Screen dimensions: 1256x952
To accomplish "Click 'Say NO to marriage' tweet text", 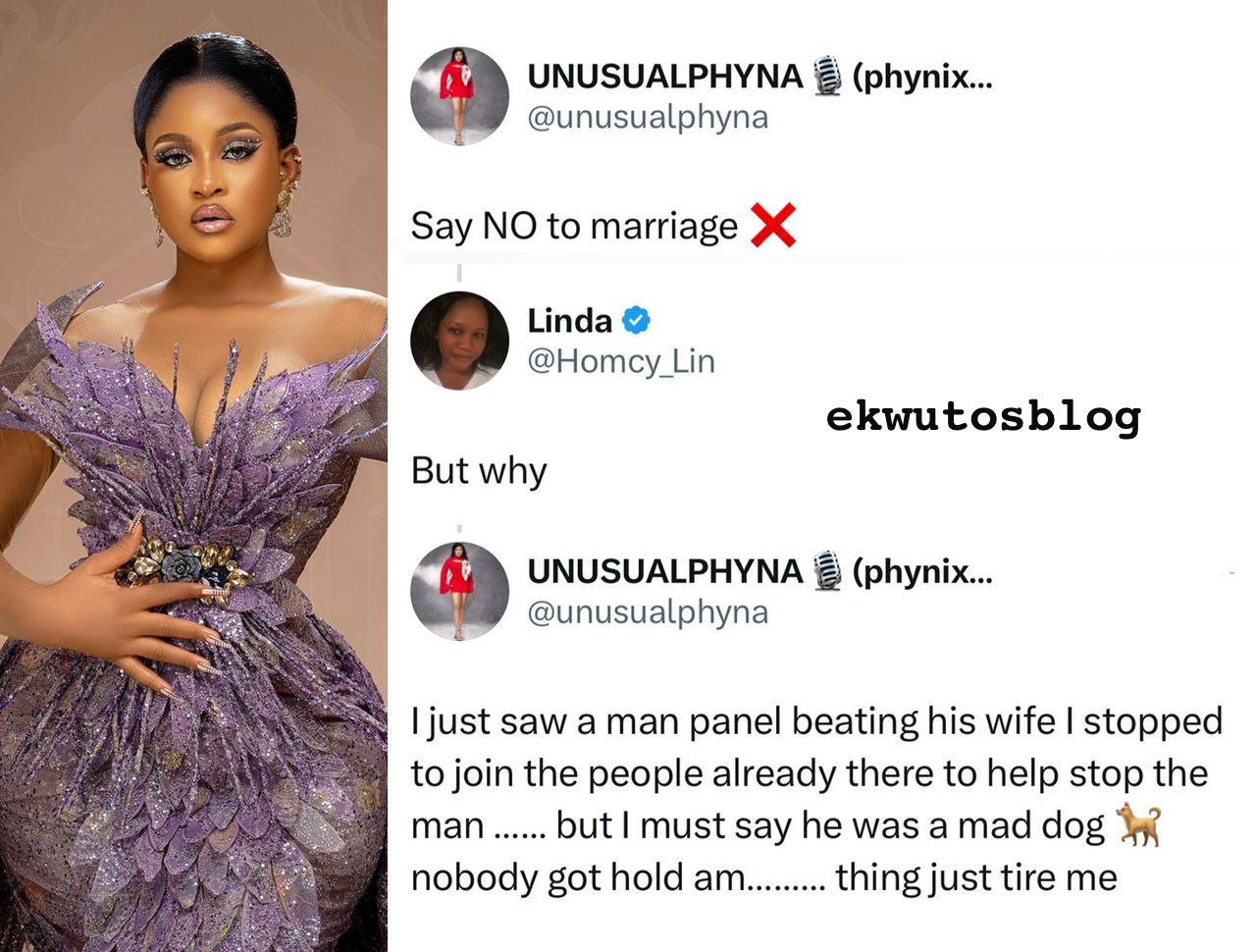I will coord(574,227).
